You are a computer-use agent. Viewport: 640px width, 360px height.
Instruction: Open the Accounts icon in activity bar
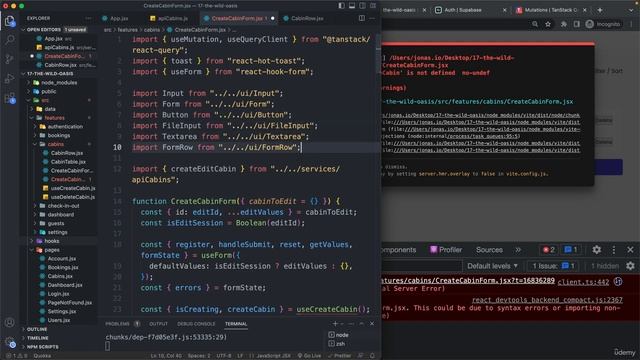pyautogui.click(x=10, y=322)
